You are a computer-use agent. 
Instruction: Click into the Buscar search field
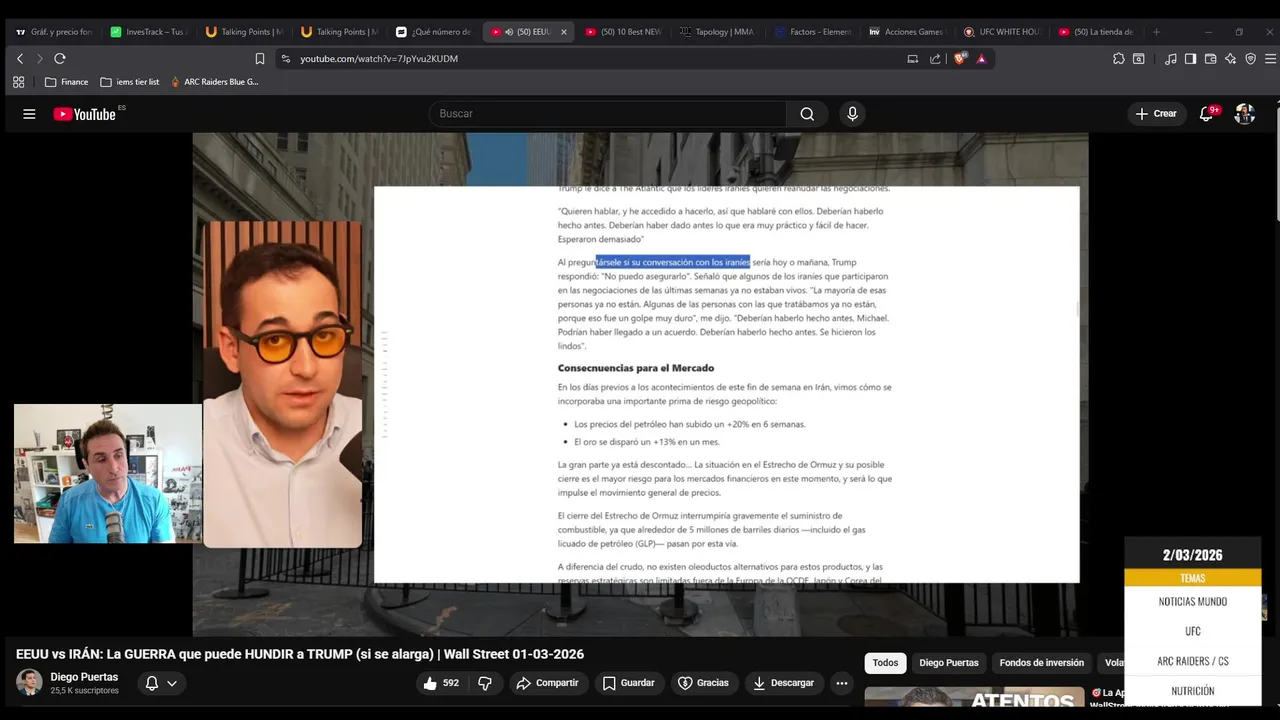(x=608, y=114)
